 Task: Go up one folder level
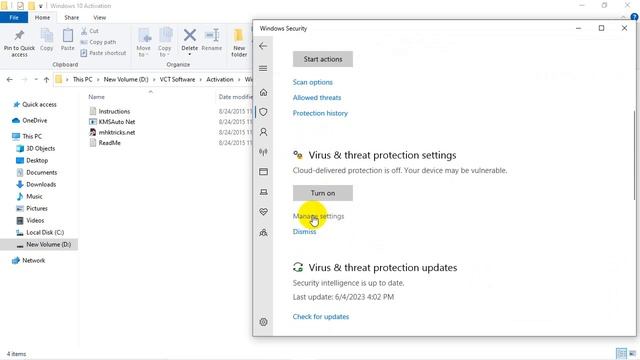46,80
